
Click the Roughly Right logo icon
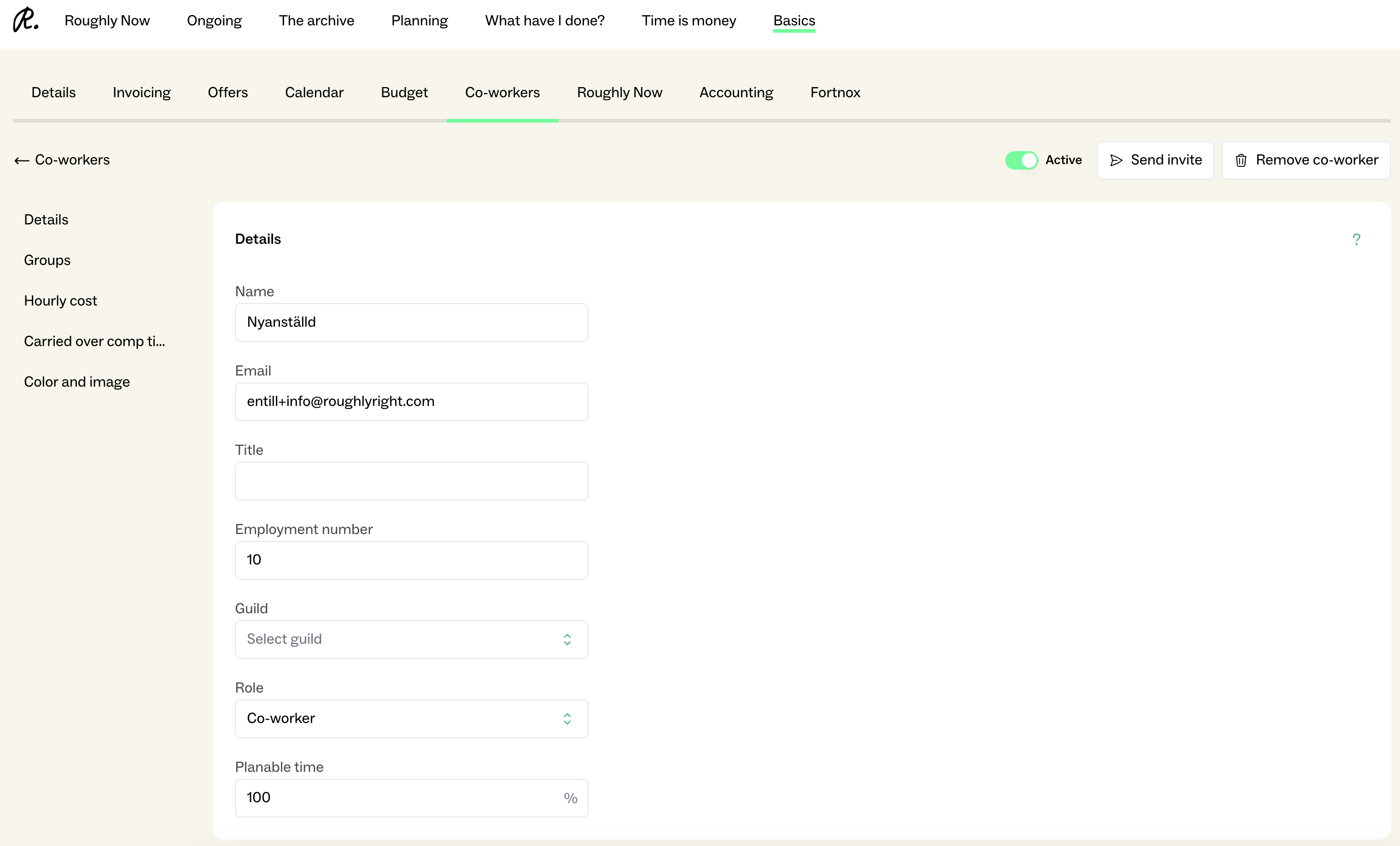[26, 20]
